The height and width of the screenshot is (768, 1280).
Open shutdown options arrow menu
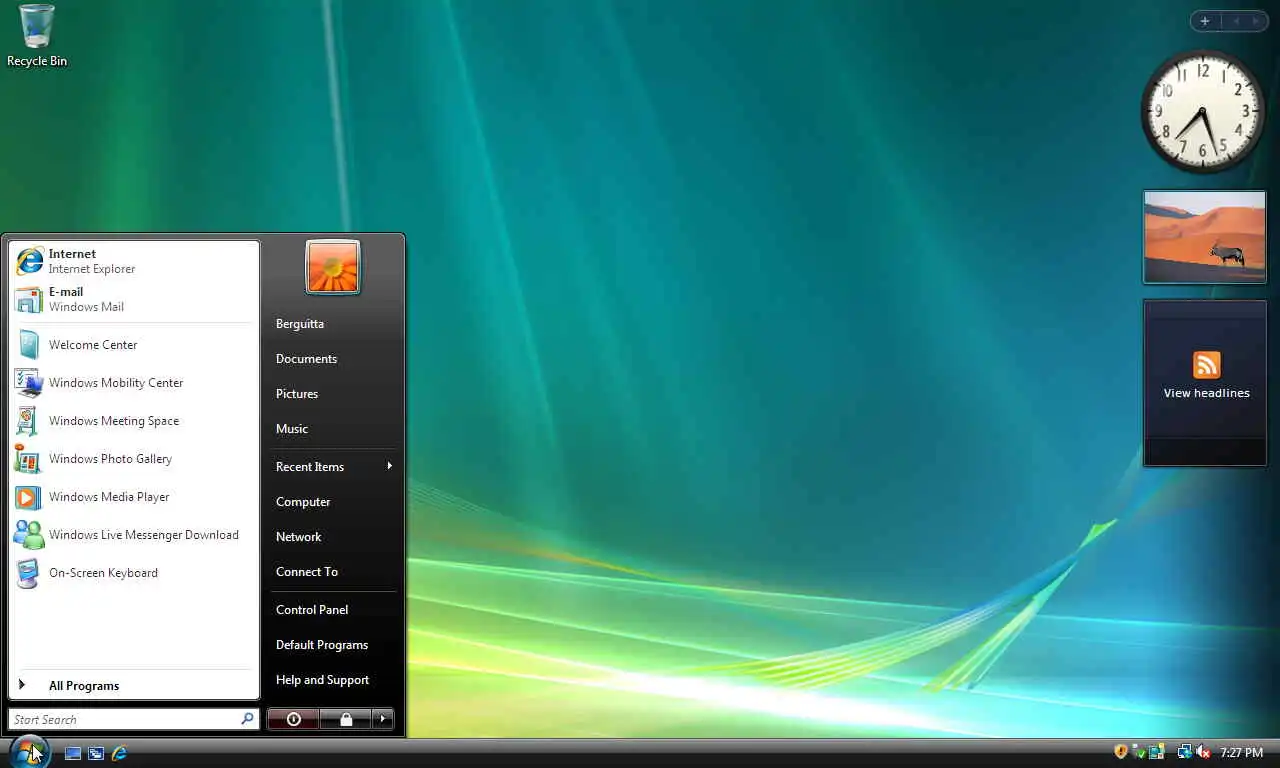pos(383,719)
